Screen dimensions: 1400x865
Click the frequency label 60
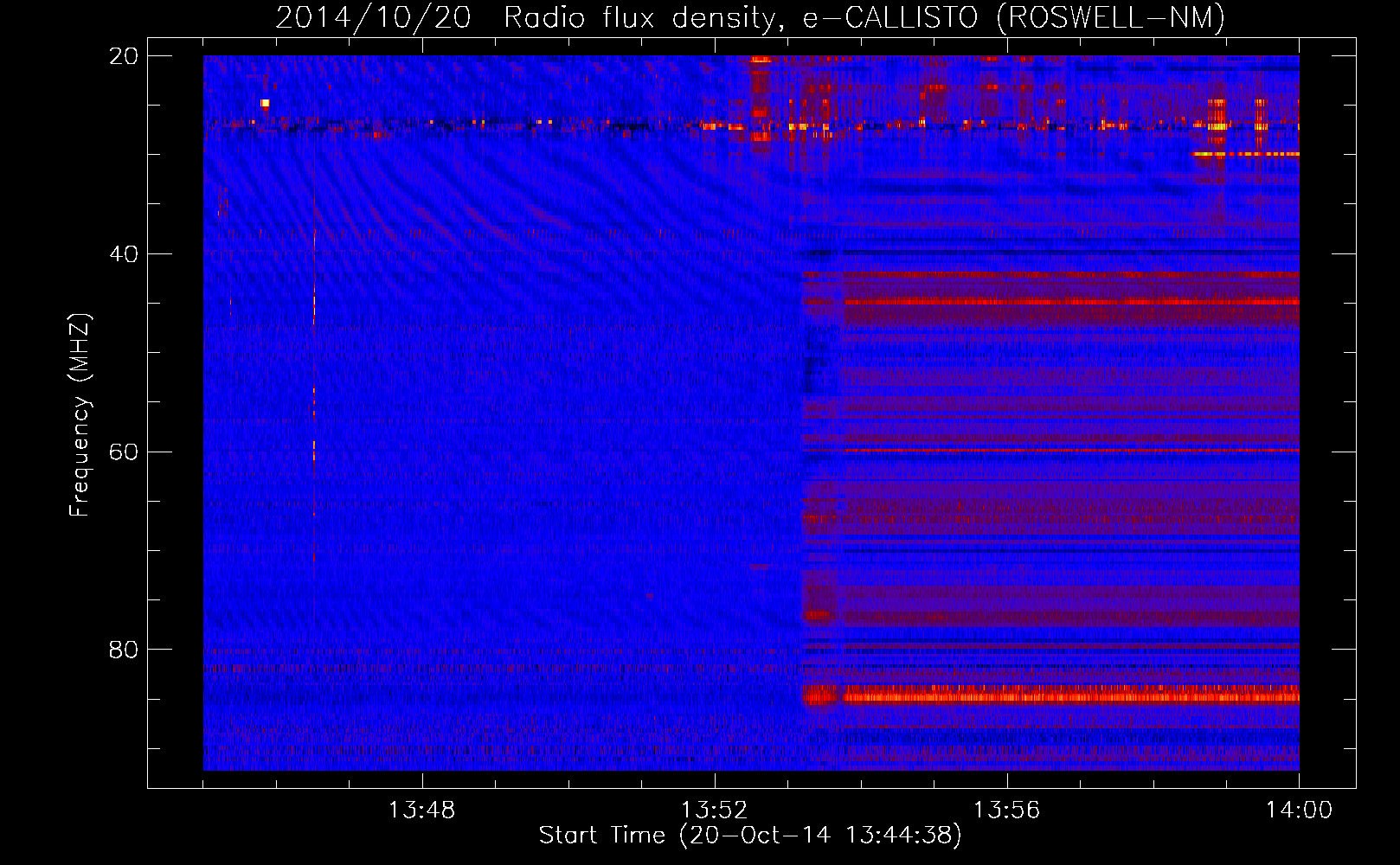123,452
